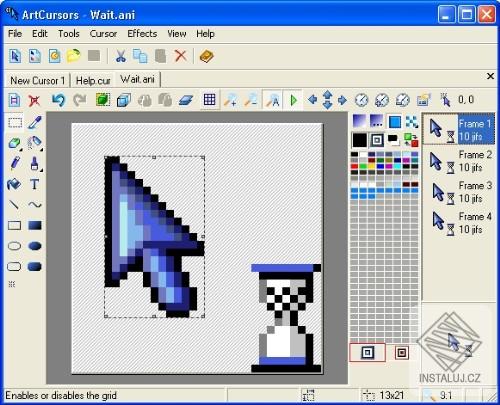The width and height of the screenshot is (500, 405).
Task: Switch to the Wait.ani tab
Action: point(137,79)
